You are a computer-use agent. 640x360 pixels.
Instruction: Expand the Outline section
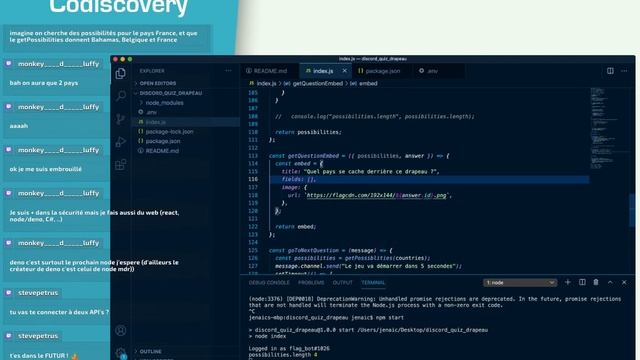(x=186, y=351)
